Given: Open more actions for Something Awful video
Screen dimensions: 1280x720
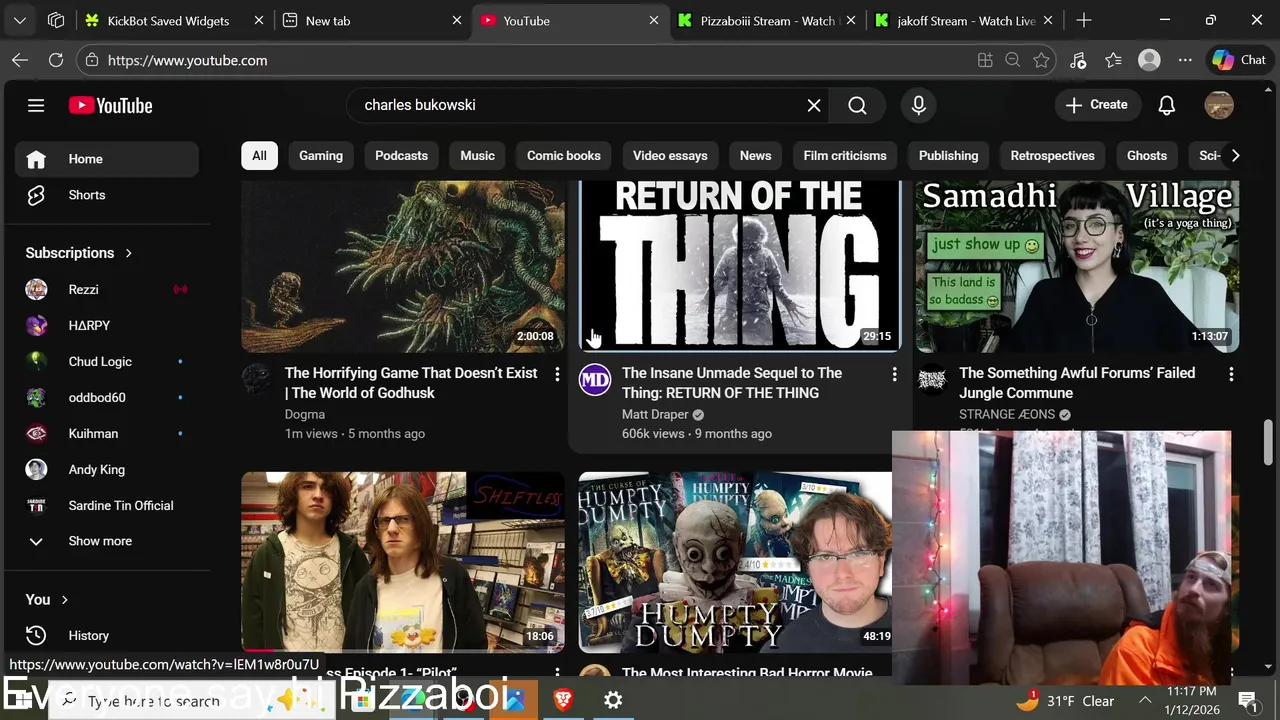Looking at the screenshot, I should pos(1231,374).
